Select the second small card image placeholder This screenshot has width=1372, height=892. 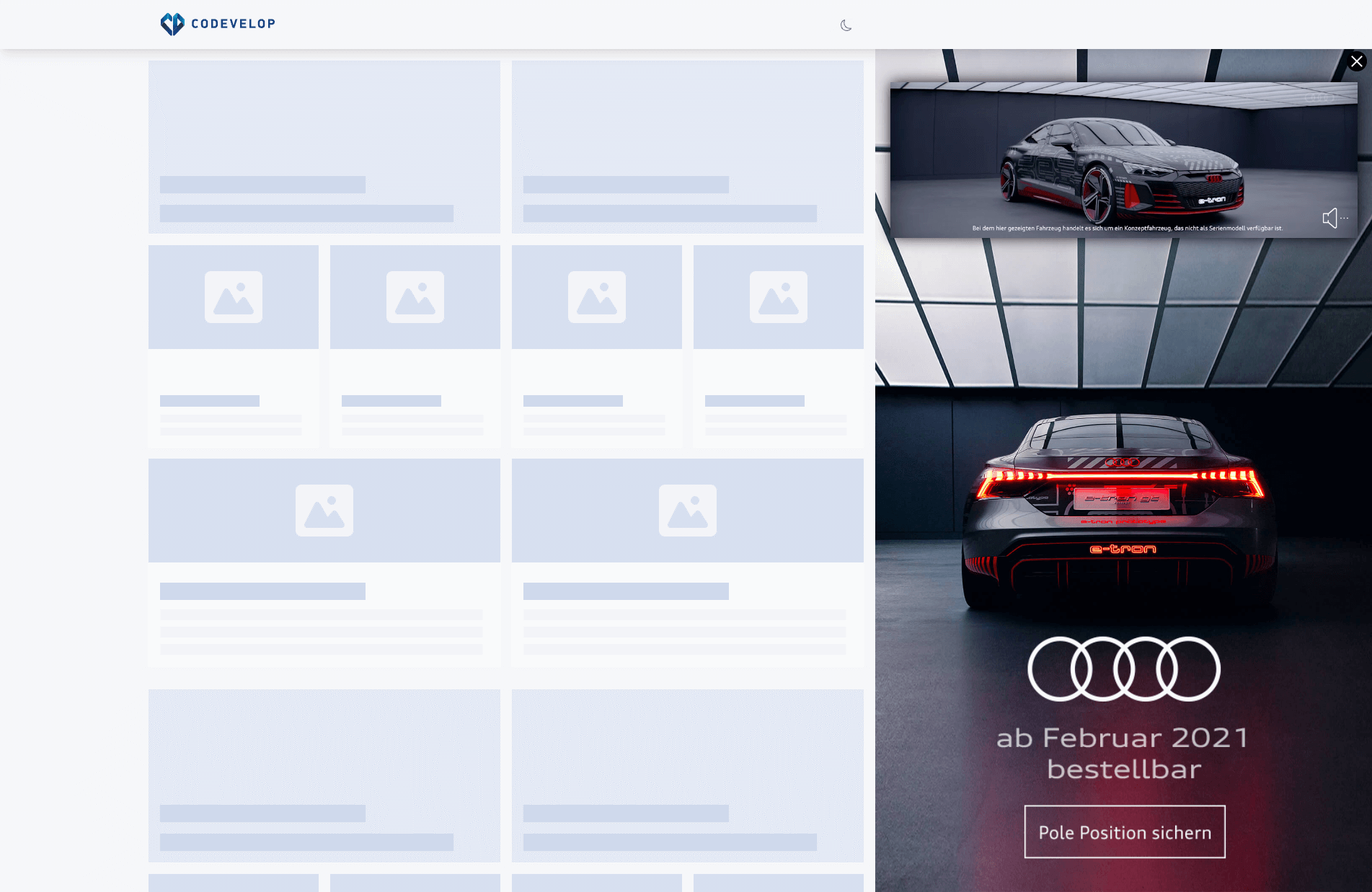pos(415,297)
